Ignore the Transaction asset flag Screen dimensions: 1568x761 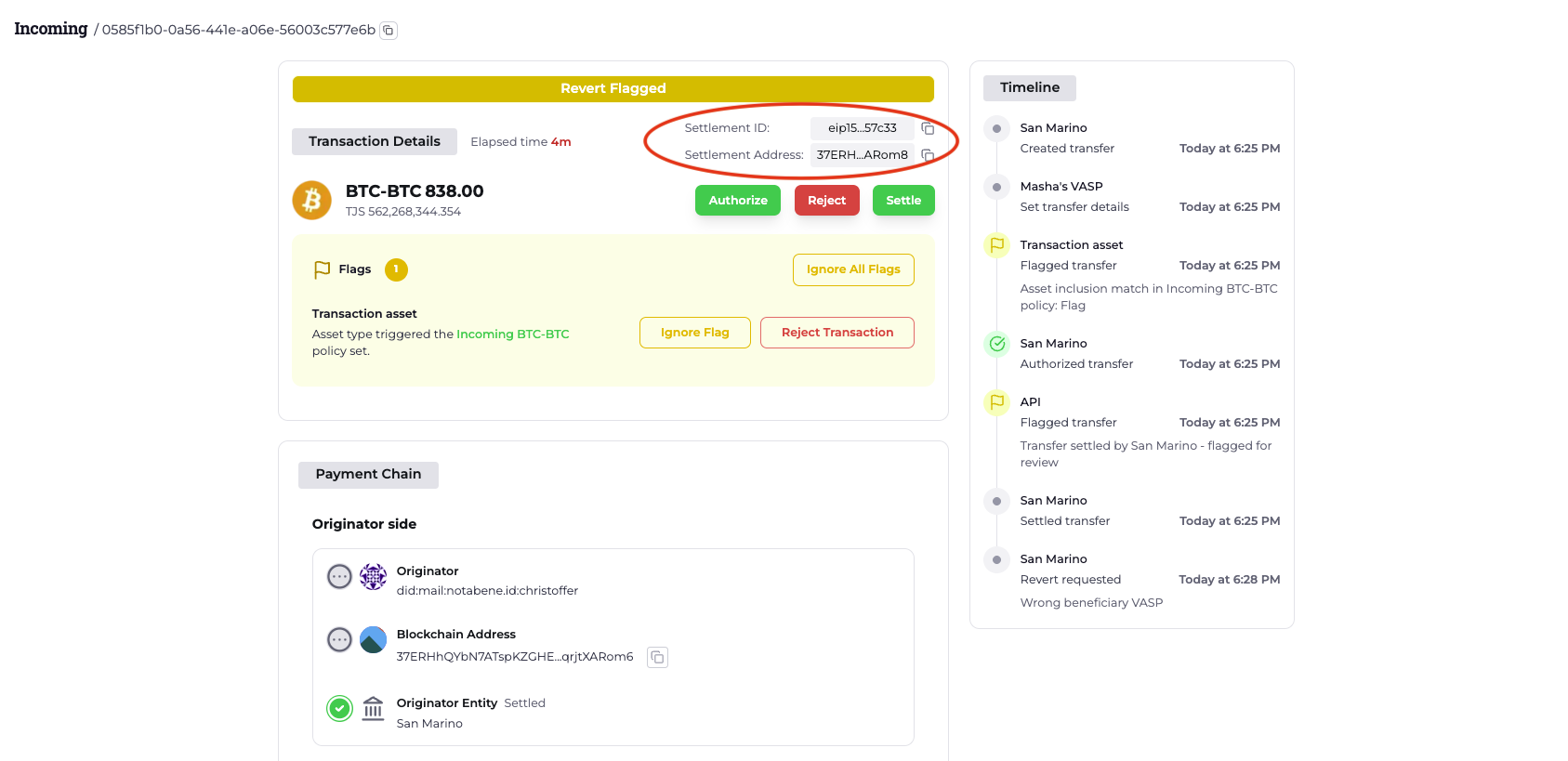[x=695, y=333]
